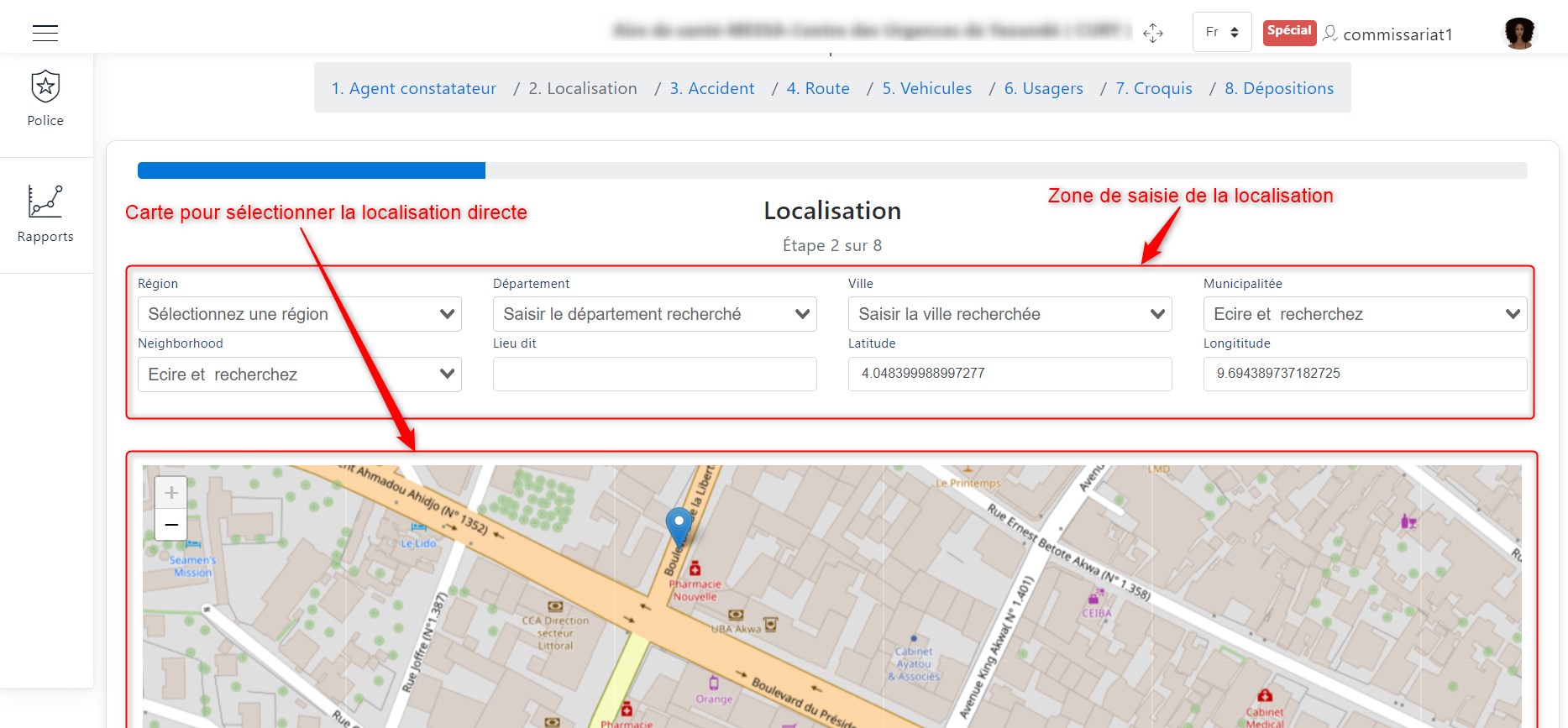This screenshot has height=728, width=1568.
Task: Click the Rapports sidebar label
Action: point(45,237)
